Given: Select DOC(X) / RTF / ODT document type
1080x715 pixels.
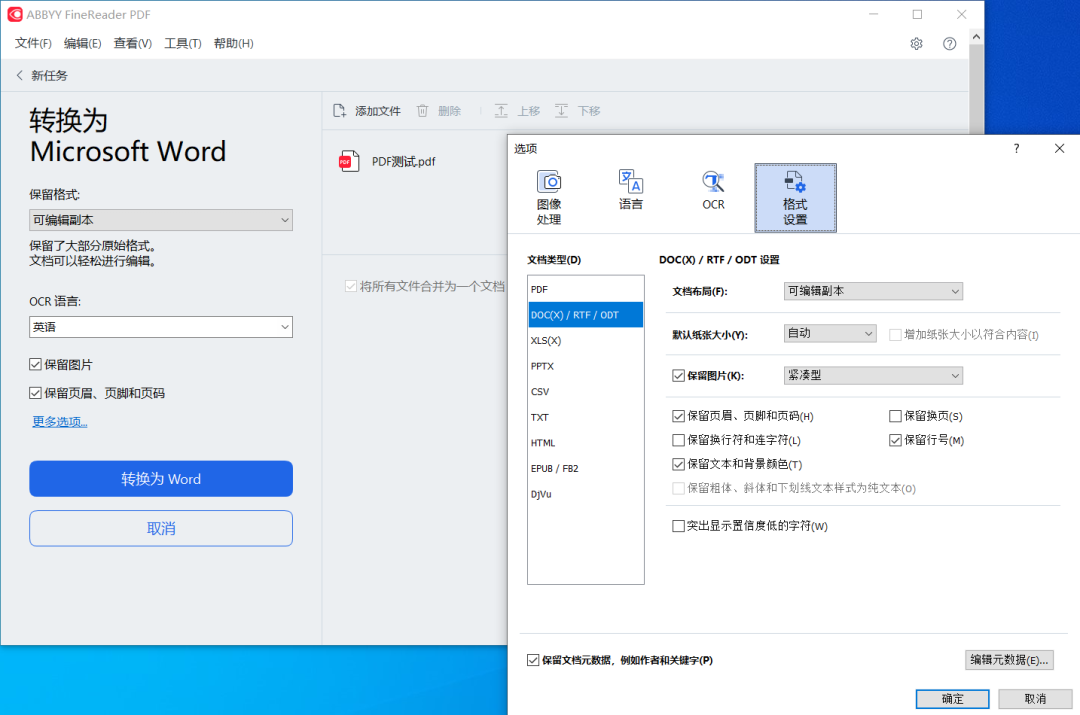Looking at the screenshot, I should 585,315.
